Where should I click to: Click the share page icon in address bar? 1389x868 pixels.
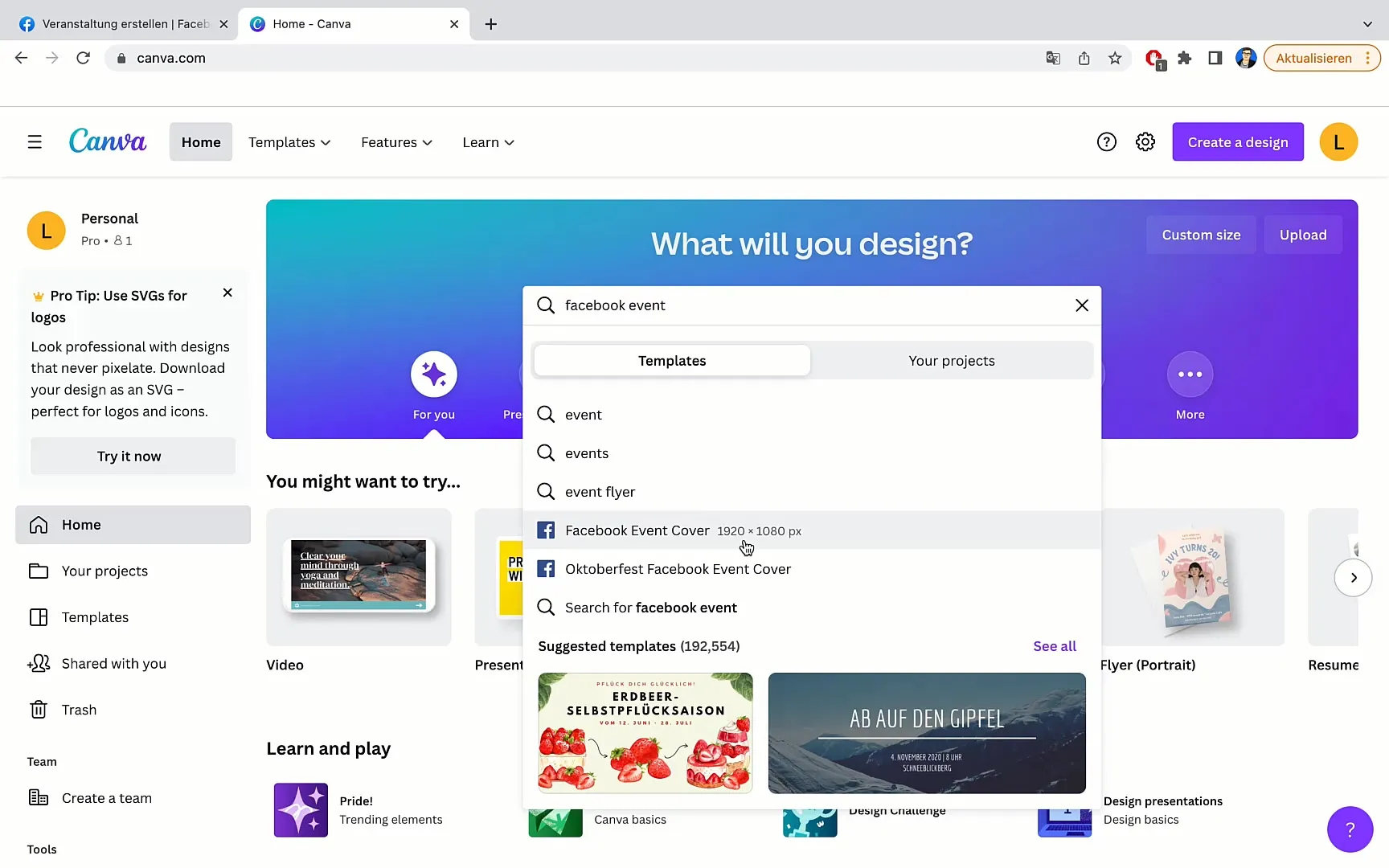pos(1084,58)
